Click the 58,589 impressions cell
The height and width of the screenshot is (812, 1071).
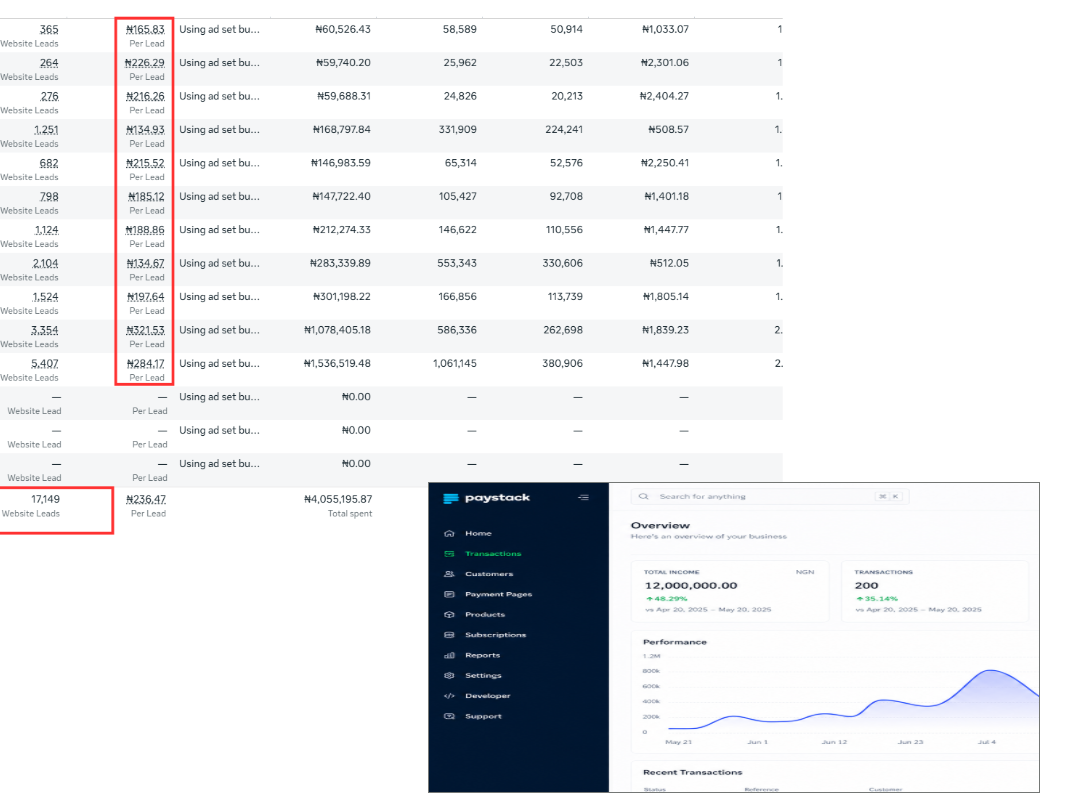tap(460, 29)
